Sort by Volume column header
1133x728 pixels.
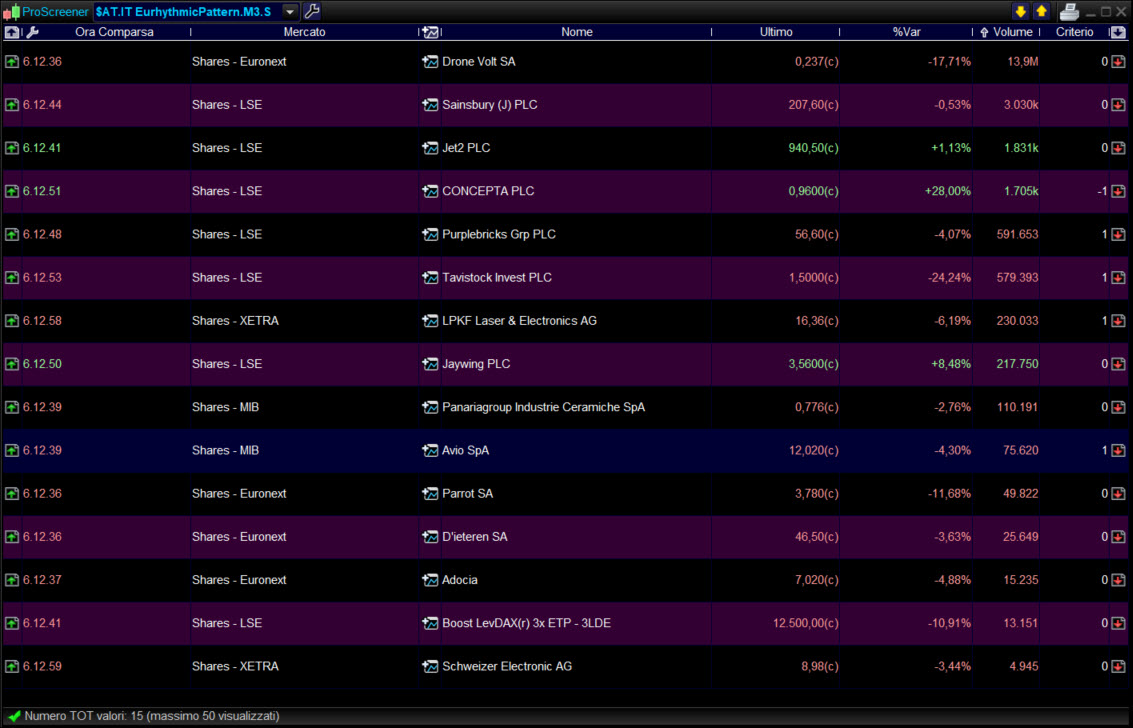tap(1012, 32)
